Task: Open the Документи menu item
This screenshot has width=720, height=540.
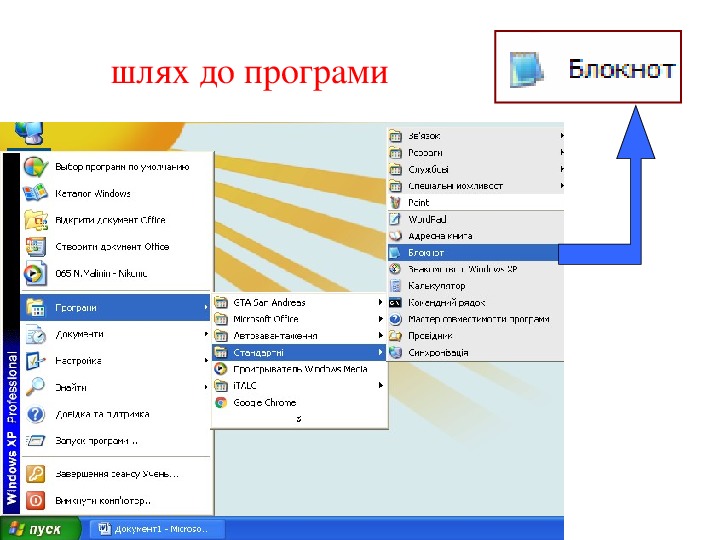Action: [x=115, y=334]
